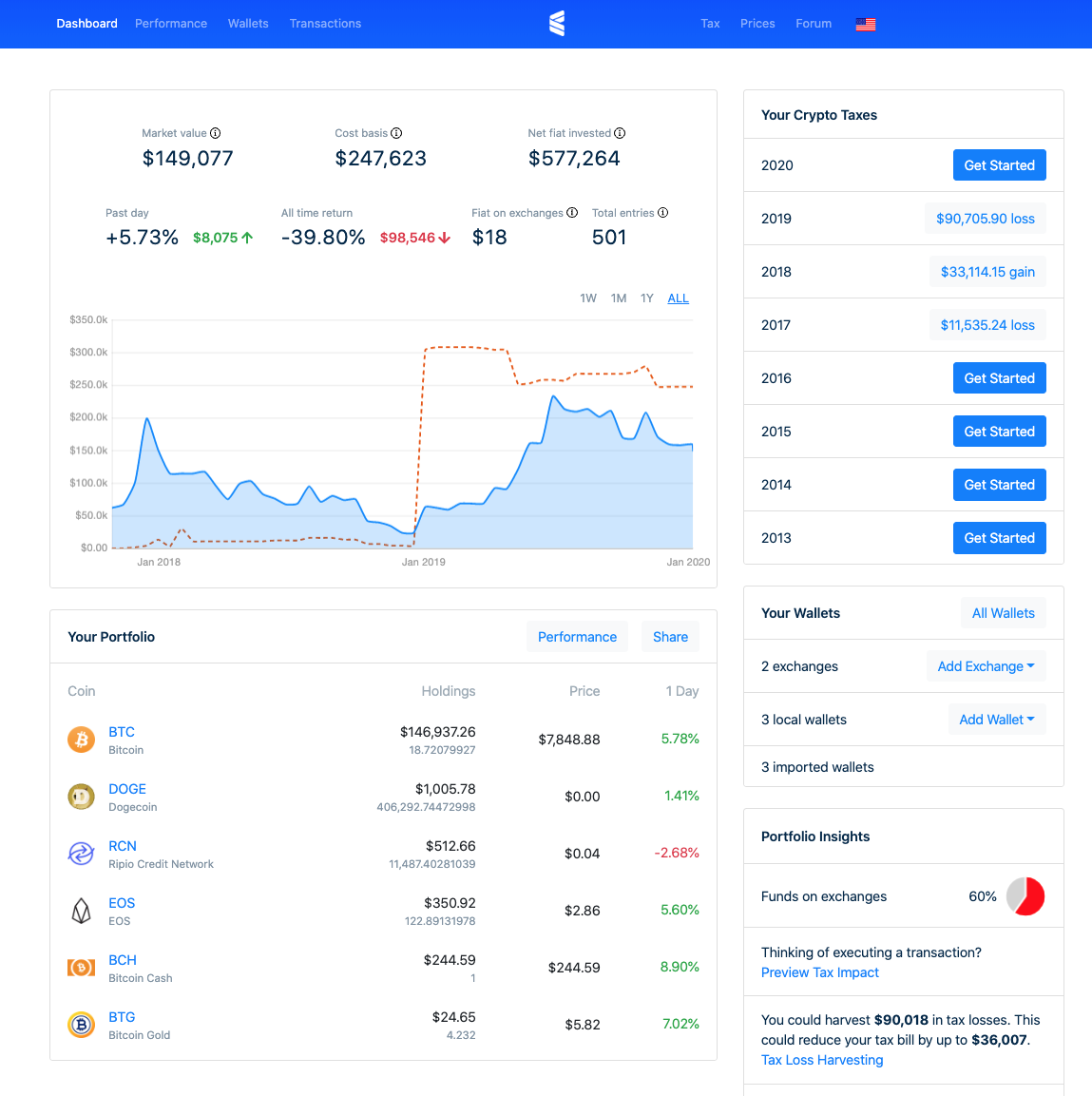Select the 1Y chart range
This screenshot has height=1096, width=1092.
[647, 298]
